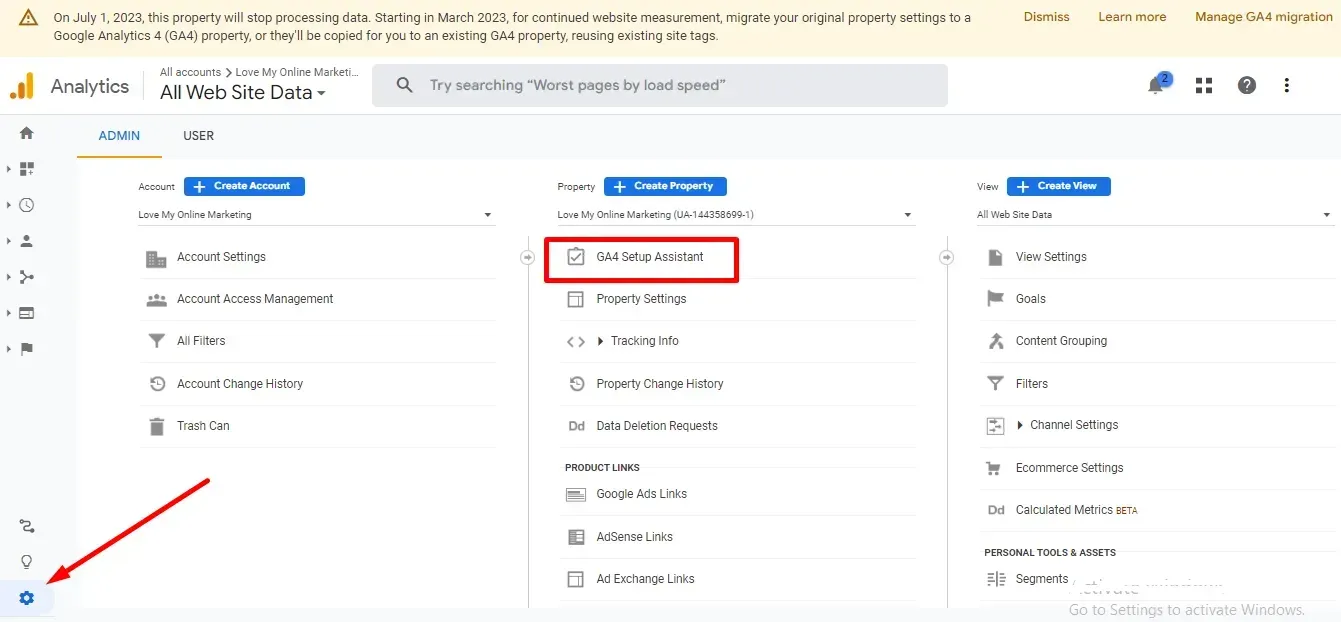Open the Behavior icon in sidebar
Viewport: 1341px width, 622px height.
tap(27, 313)
